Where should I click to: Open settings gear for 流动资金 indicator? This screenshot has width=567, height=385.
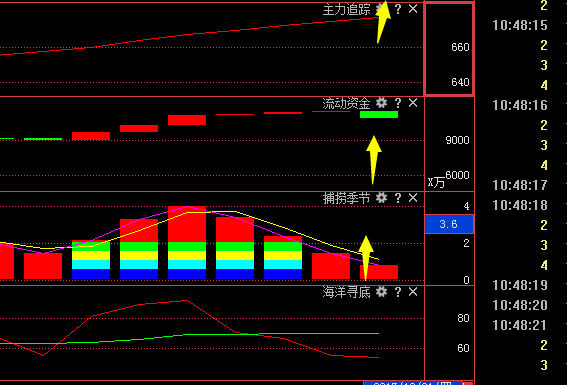tap(381, 103)
